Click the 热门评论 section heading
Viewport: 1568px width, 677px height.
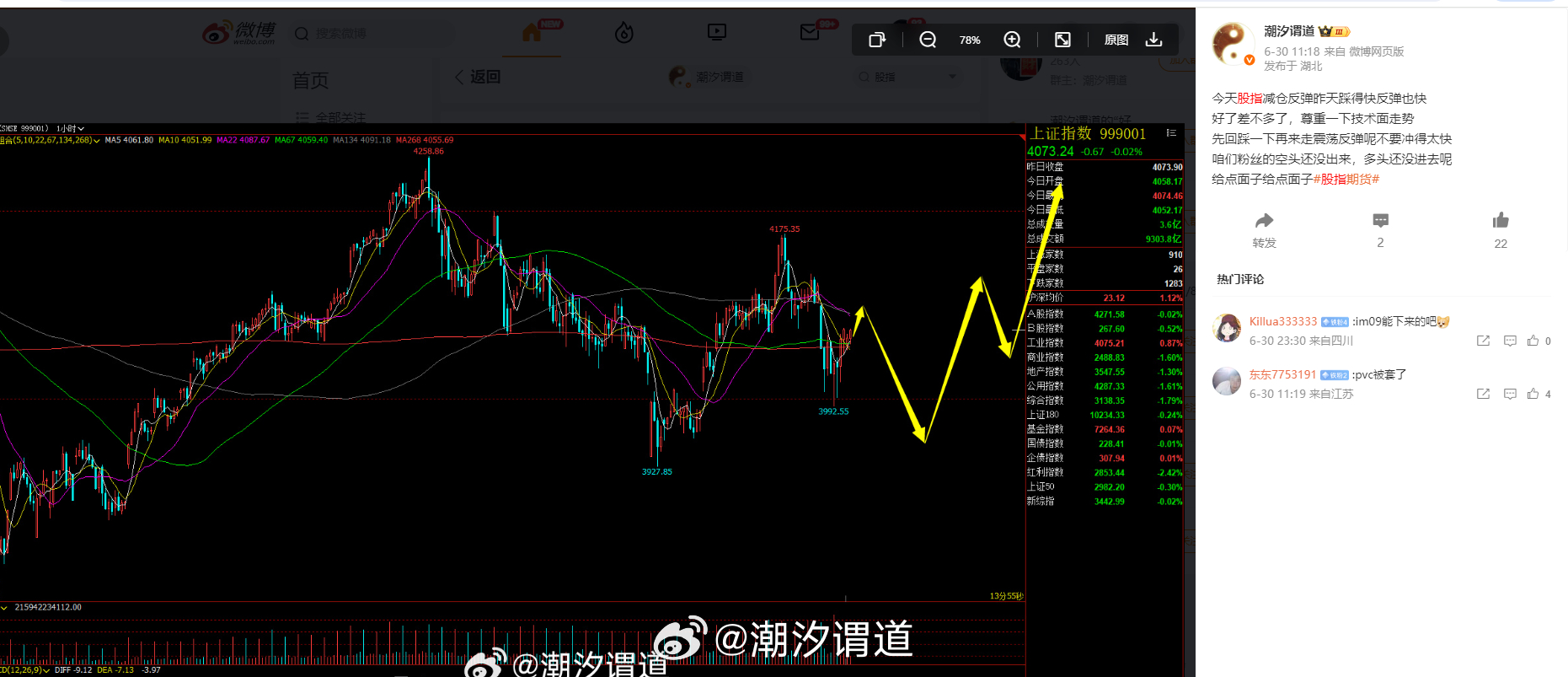[1240, 279]
